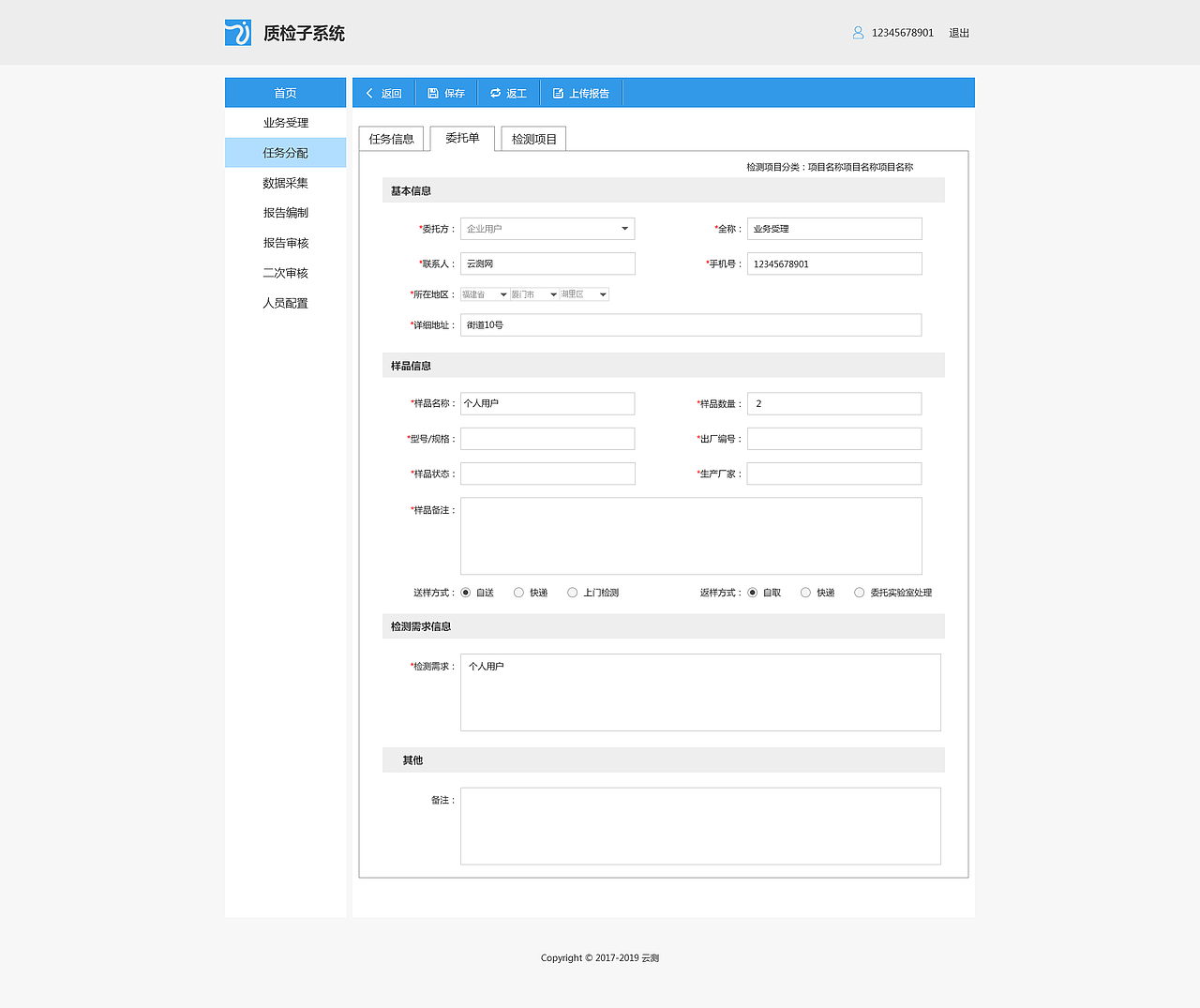Click the user profile icon

point(858,33)
